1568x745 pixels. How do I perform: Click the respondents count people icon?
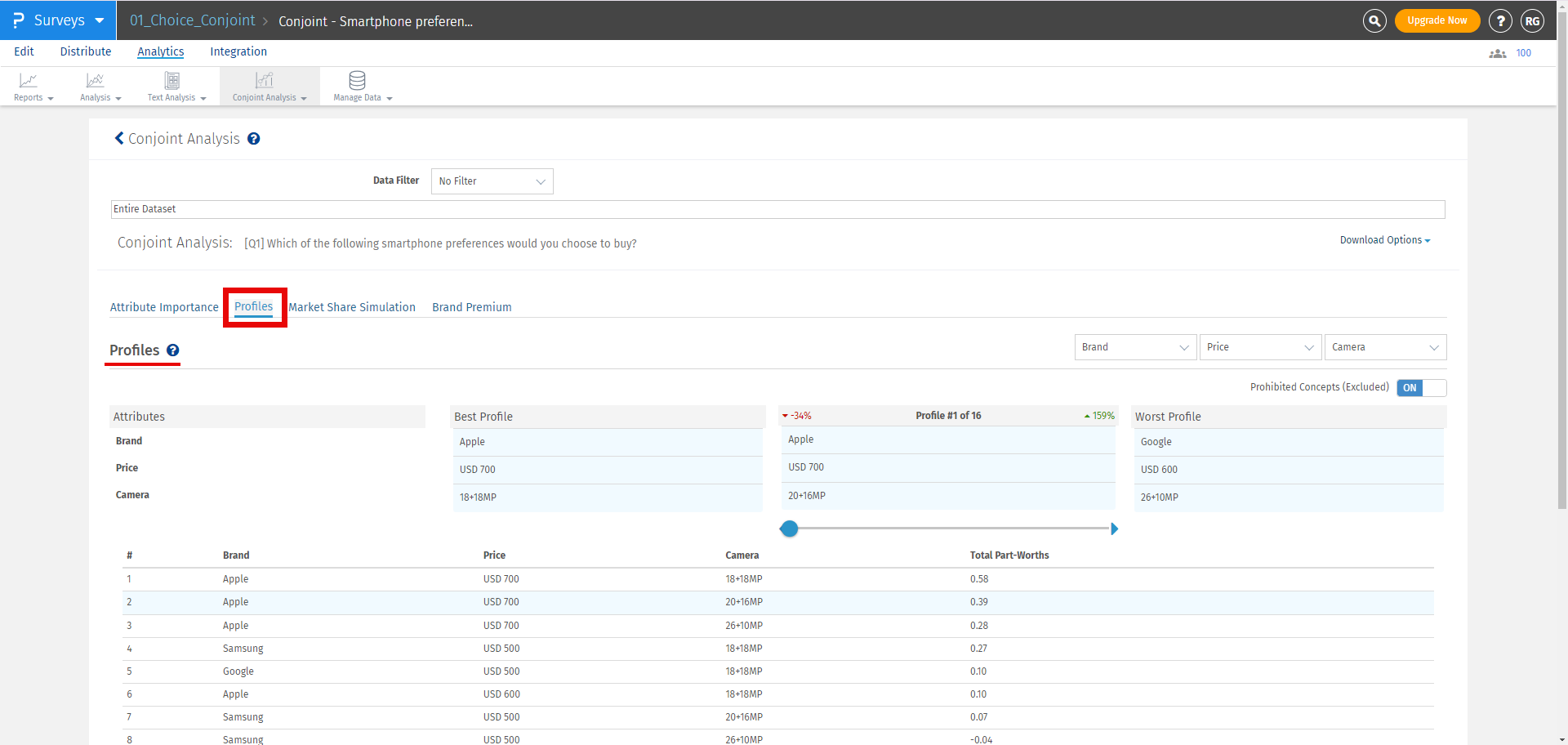(x=1497, y=54)
